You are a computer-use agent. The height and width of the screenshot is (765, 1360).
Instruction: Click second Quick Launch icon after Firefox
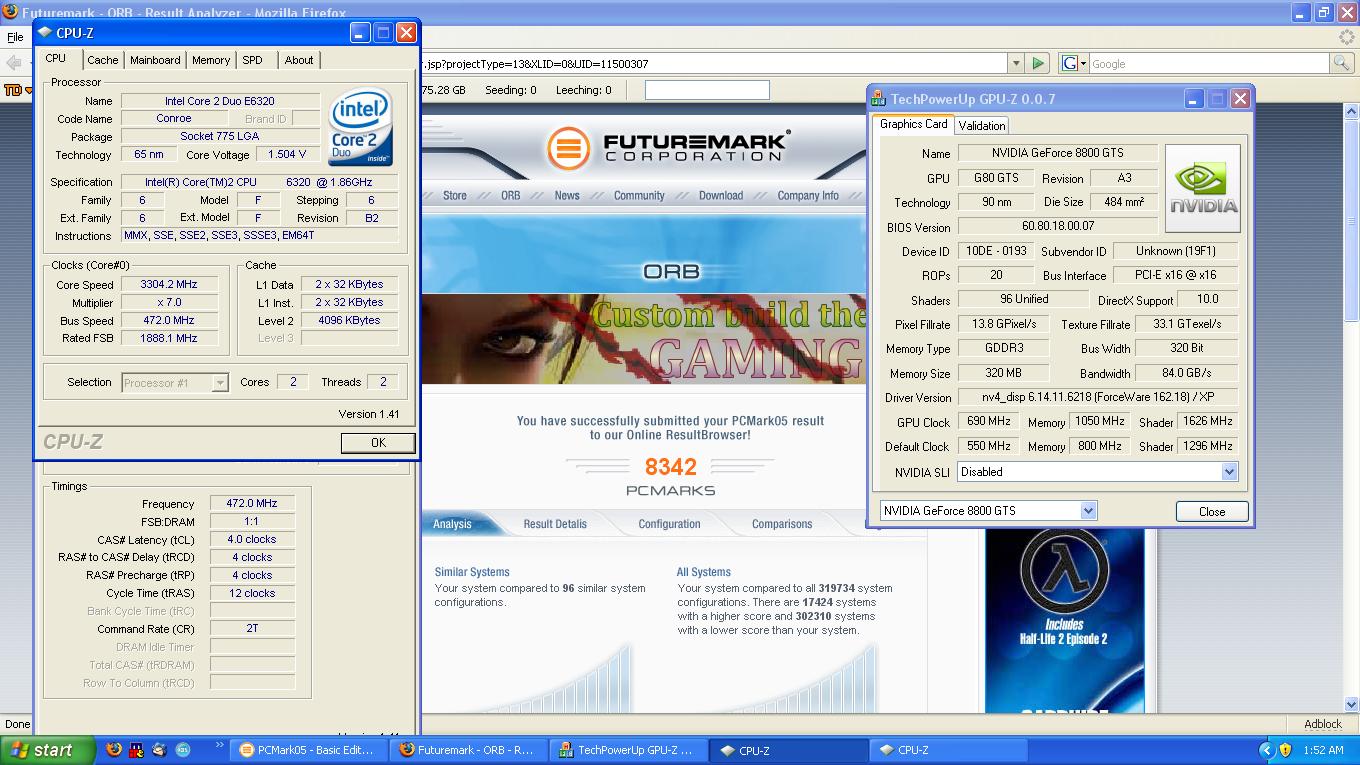tap(136, 750)
